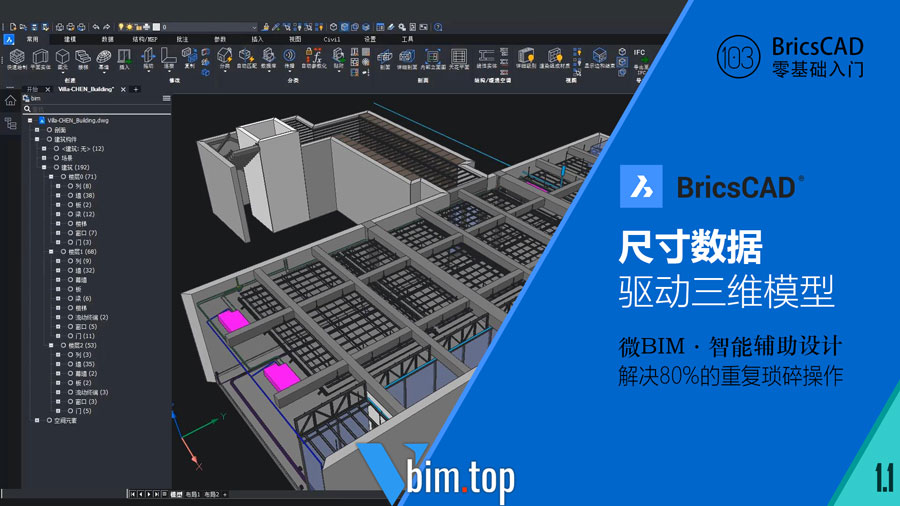
Task: Select the Stair (楼梯) tool in ribbon
Action: click(x=84, y=57)
